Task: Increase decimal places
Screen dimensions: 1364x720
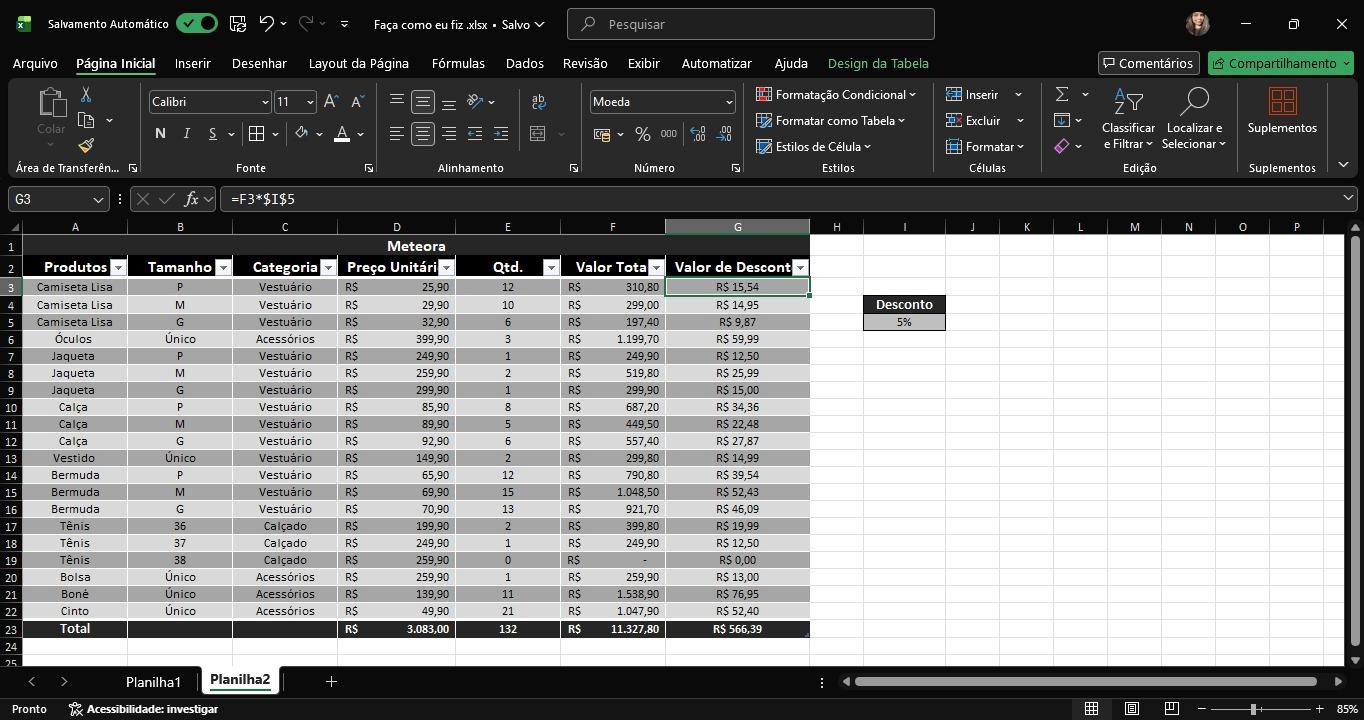Action: click(698, 134)
